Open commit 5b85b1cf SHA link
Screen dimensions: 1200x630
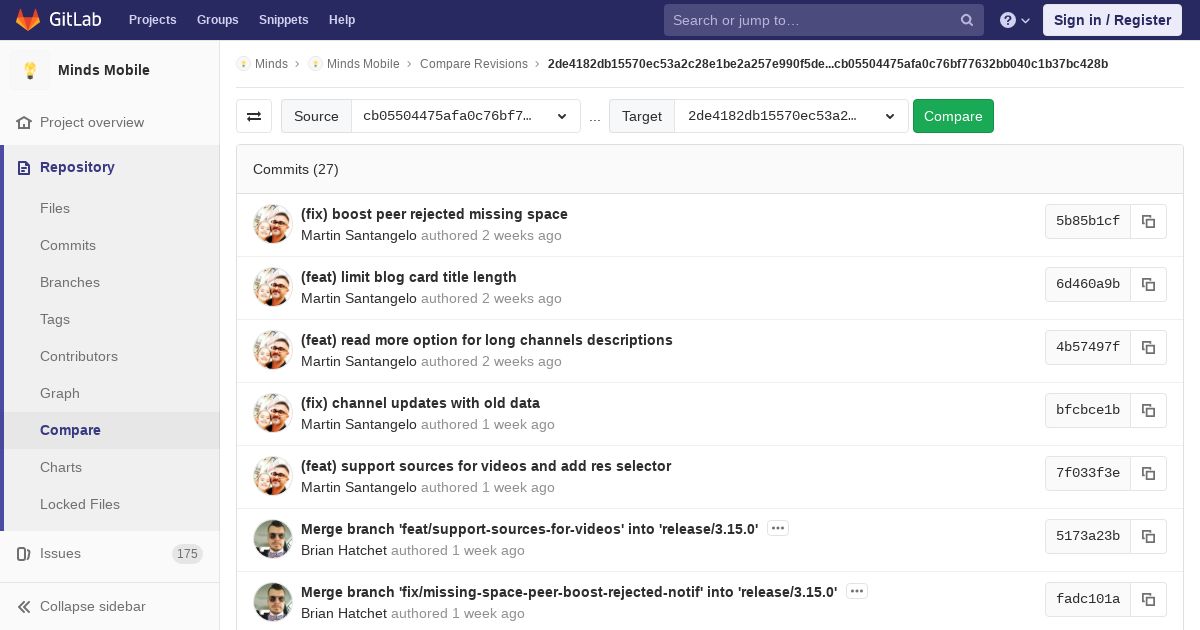coord(1088,221)
